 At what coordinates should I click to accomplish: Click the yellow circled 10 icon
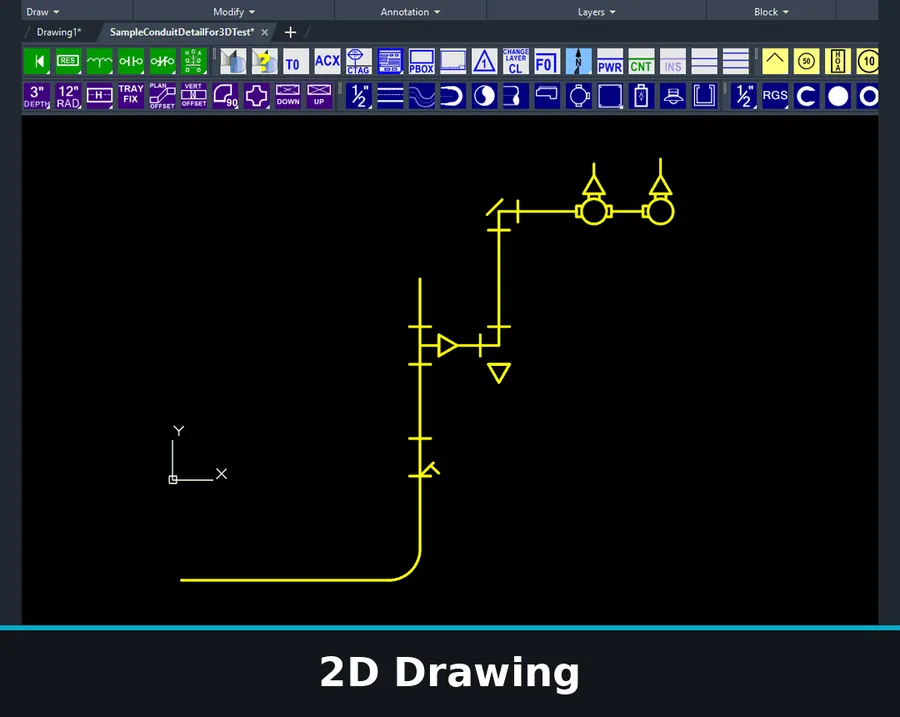[x=867, y=61]
